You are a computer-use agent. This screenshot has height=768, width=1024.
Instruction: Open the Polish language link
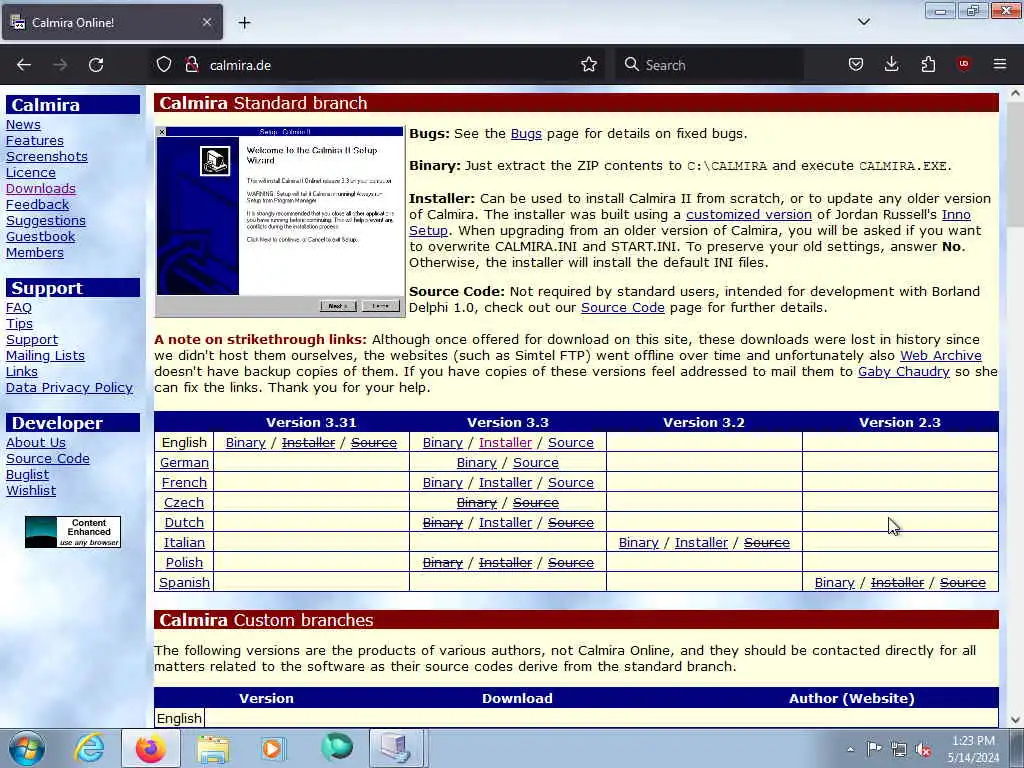pyautogui.click(x=184, y=563)
